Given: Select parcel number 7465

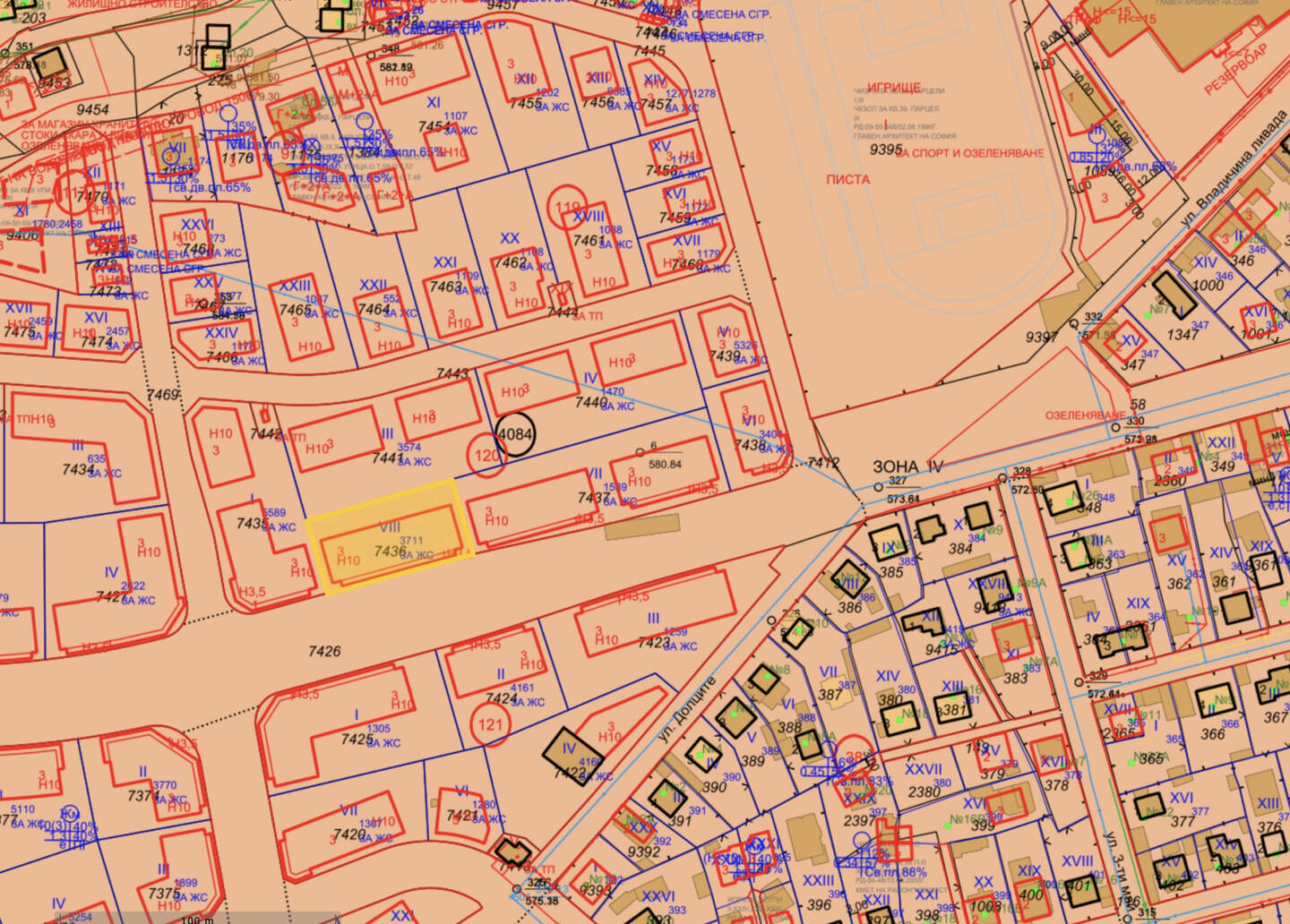Looking at the screenshot, I should [296, 311].
